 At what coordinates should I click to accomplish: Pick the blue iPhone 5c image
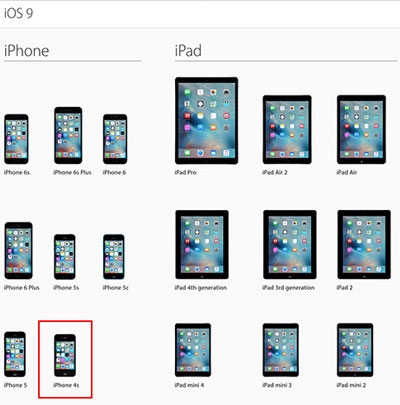tap(114, 257)
